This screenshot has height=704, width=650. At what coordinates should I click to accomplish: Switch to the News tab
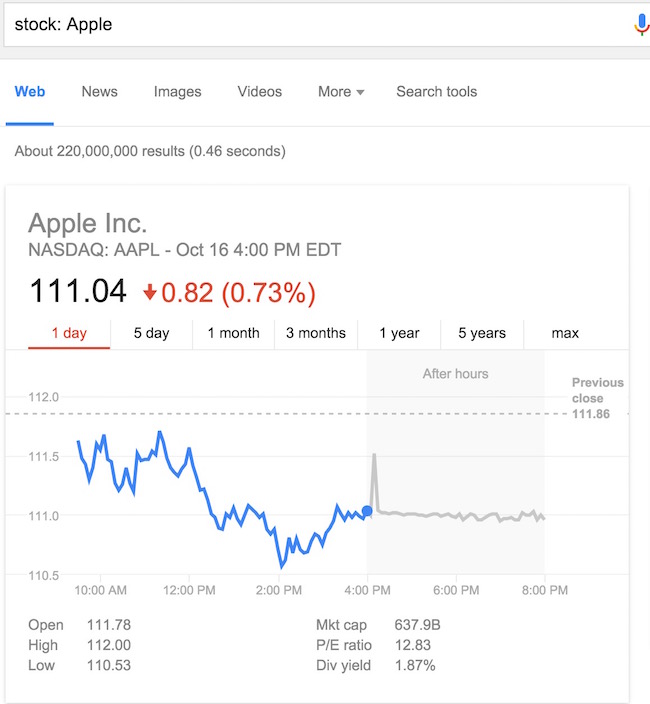click(x=99, y=92)
